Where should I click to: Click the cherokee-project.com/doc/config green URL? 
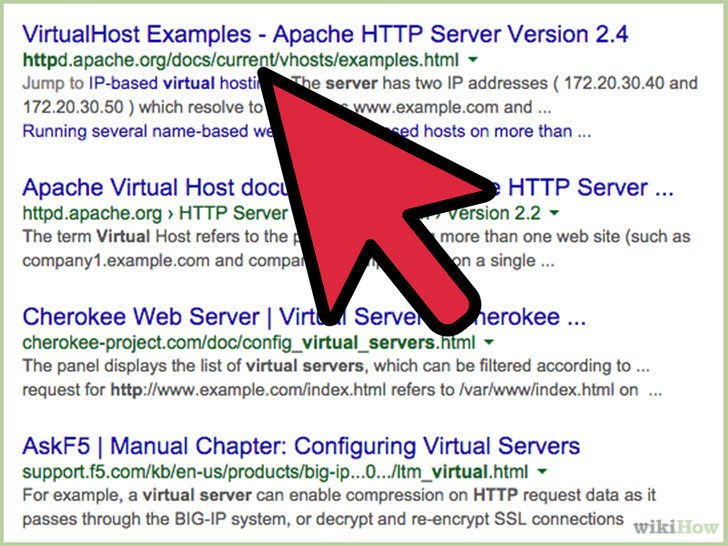(249, 343)
